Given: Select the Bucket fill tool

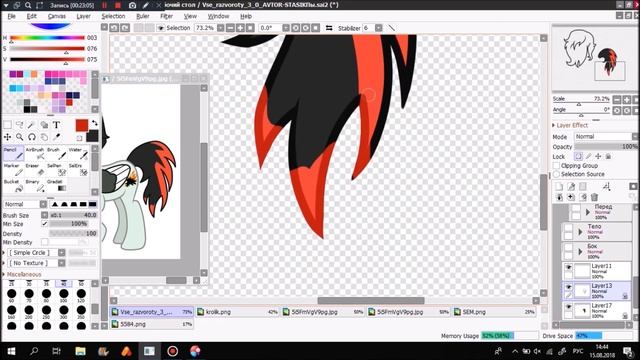Looking at the screenshot, I should [x=13, y=186].
